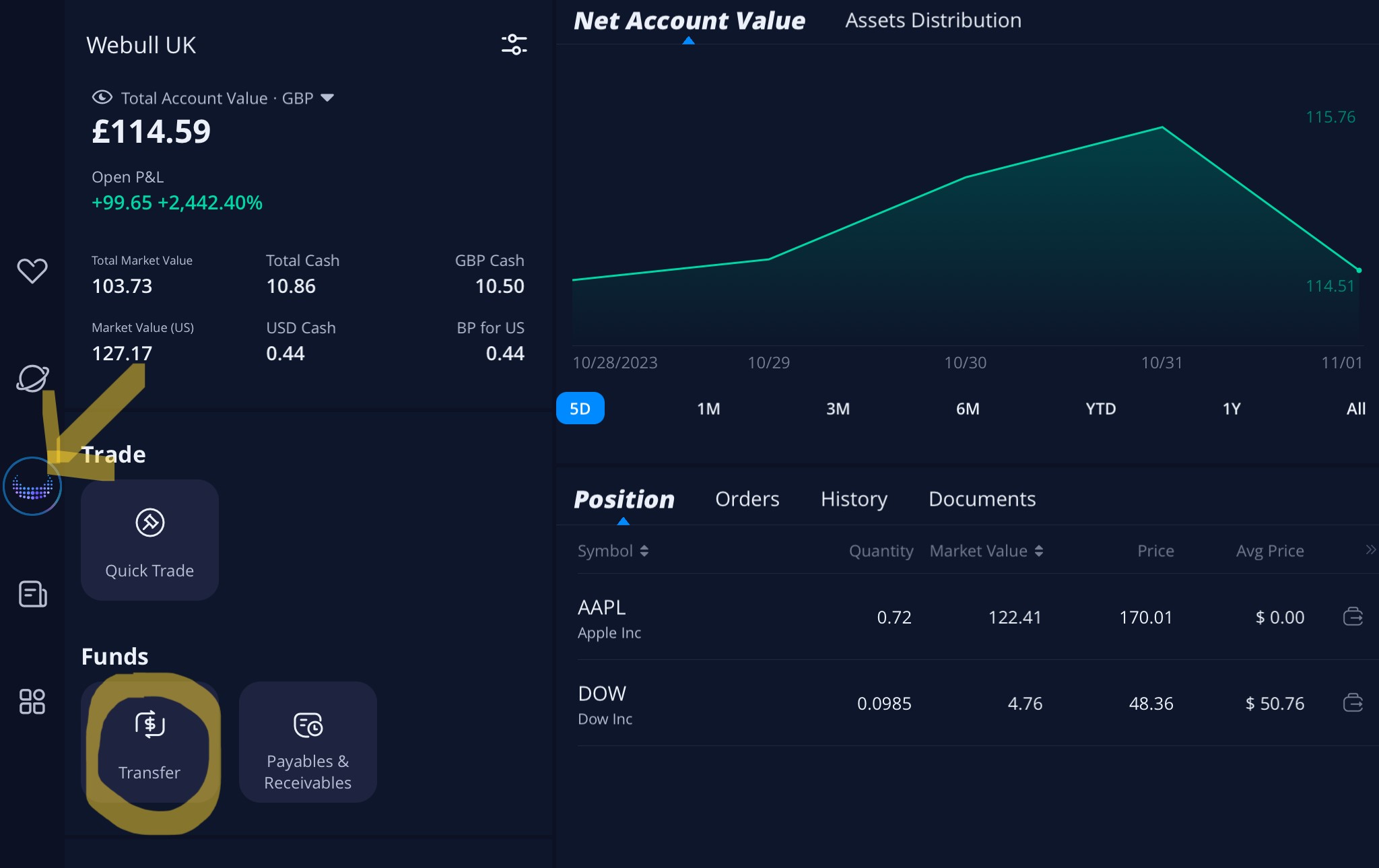1379x868 pixels.
Task: Select the Position tab
Action: tap(624, 500)
